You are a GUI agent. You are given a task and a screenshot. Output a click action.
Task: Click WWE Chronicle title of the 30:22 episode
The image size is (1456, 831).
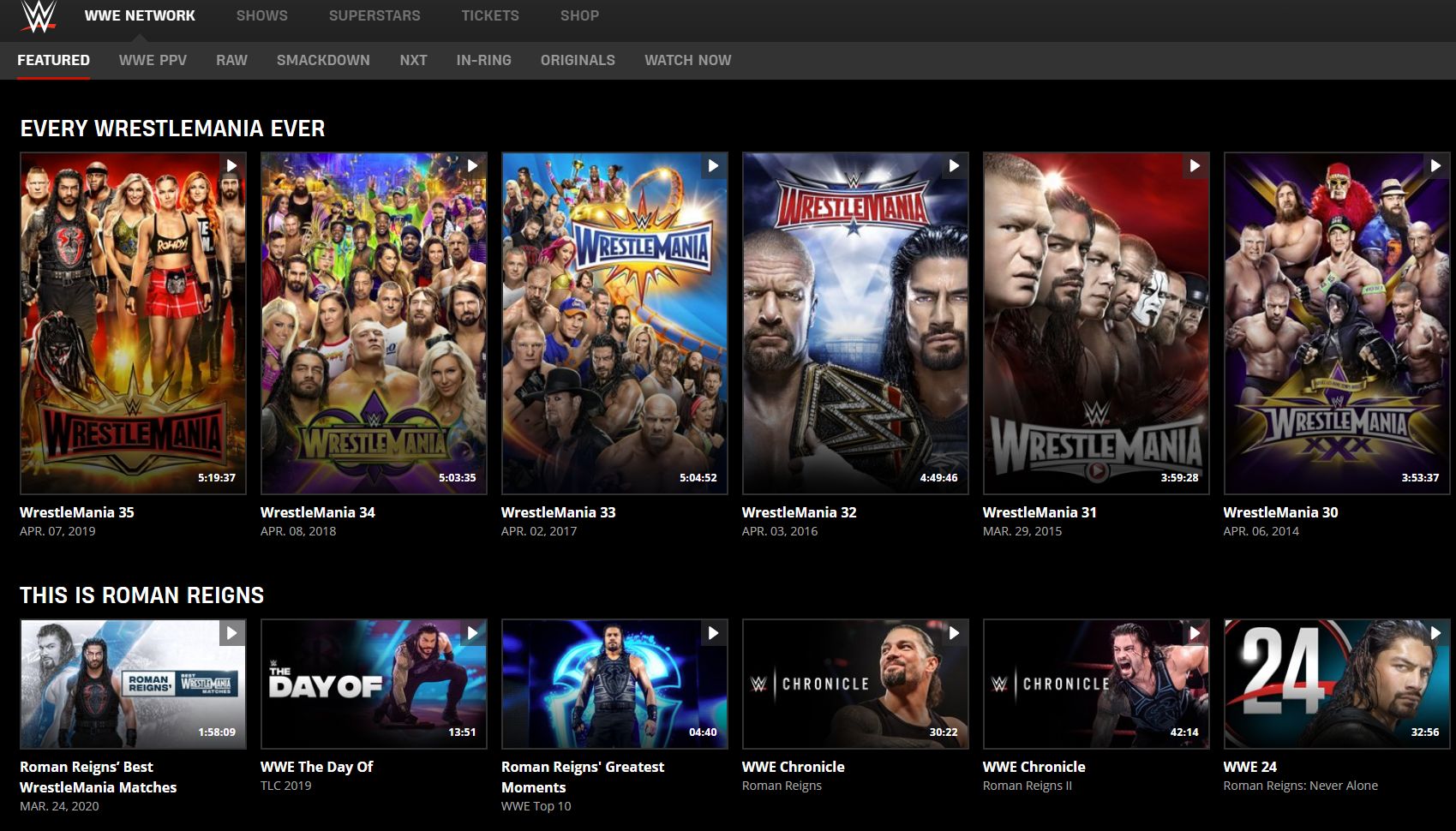click(x=794, y=767)
